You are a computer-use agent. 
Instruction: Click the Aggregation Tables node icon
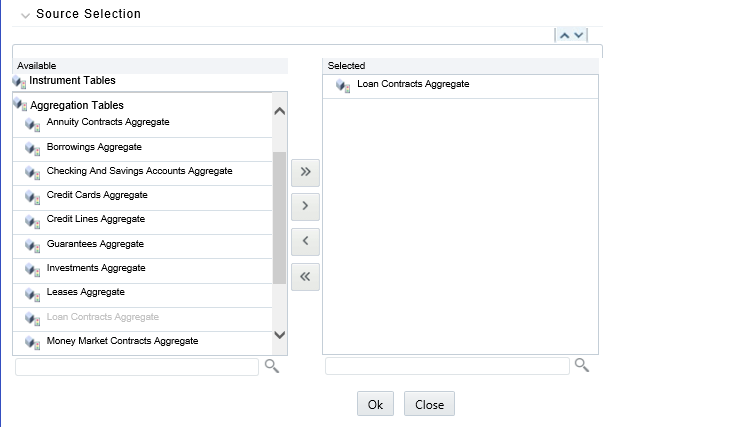[x=20, y=104]
